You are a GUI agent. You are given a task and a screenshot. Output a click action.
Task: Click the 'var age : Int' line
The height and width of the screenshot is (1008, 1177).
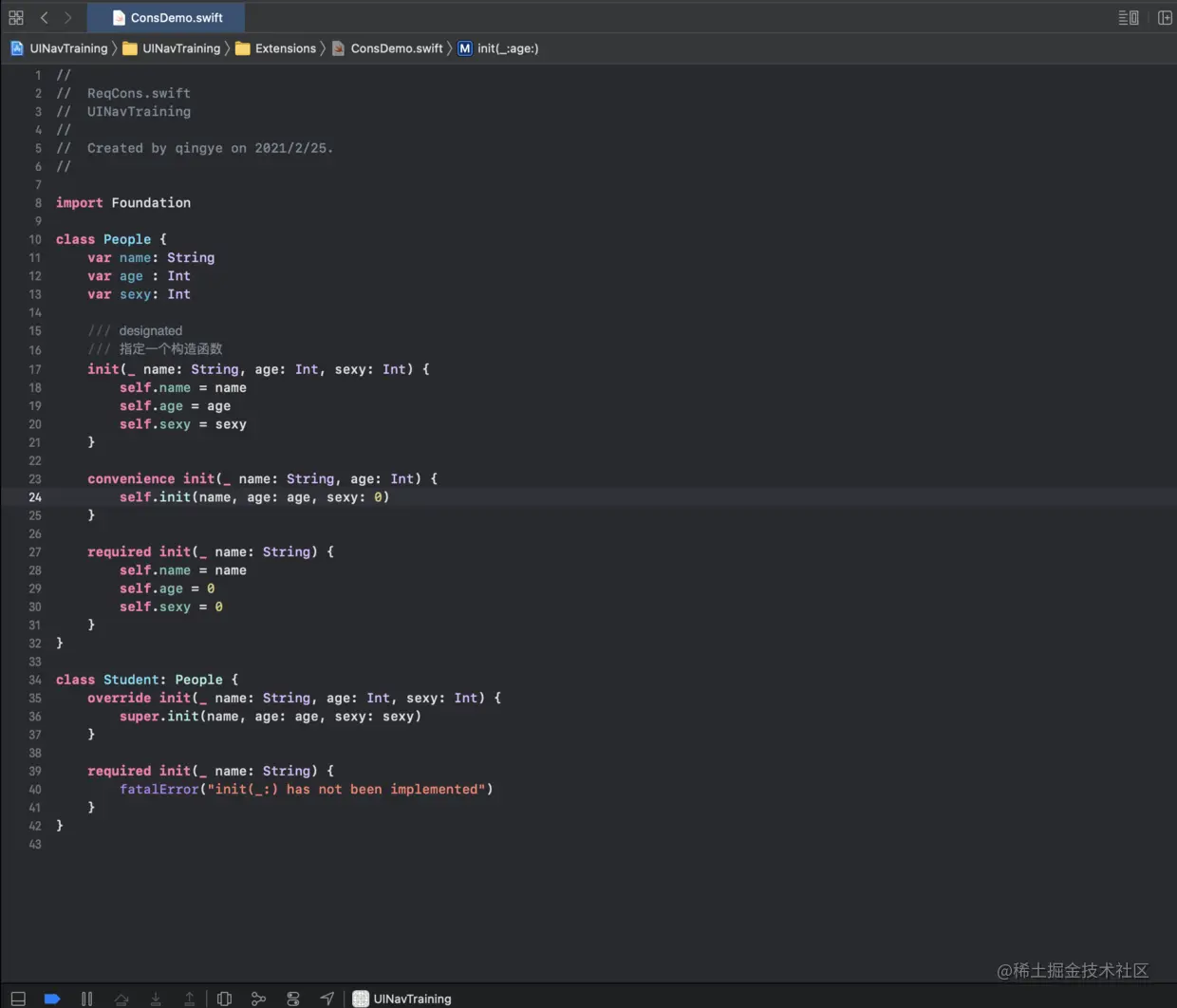pyautogui.click(x=140, y=276)
